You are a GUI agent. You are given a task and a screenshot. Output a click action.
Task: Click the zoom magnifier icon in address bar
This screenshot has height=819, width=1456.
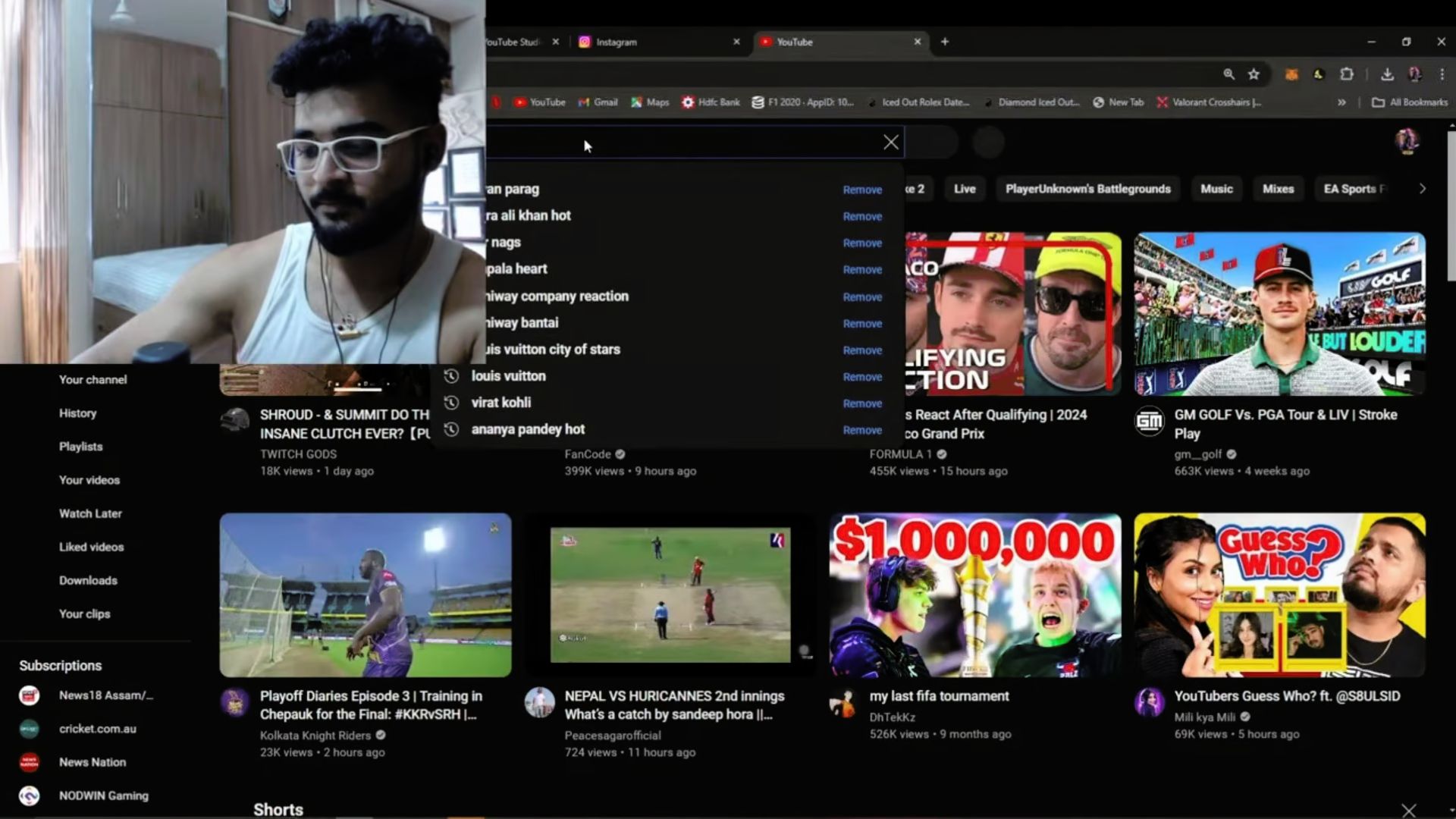point(1228,74)
